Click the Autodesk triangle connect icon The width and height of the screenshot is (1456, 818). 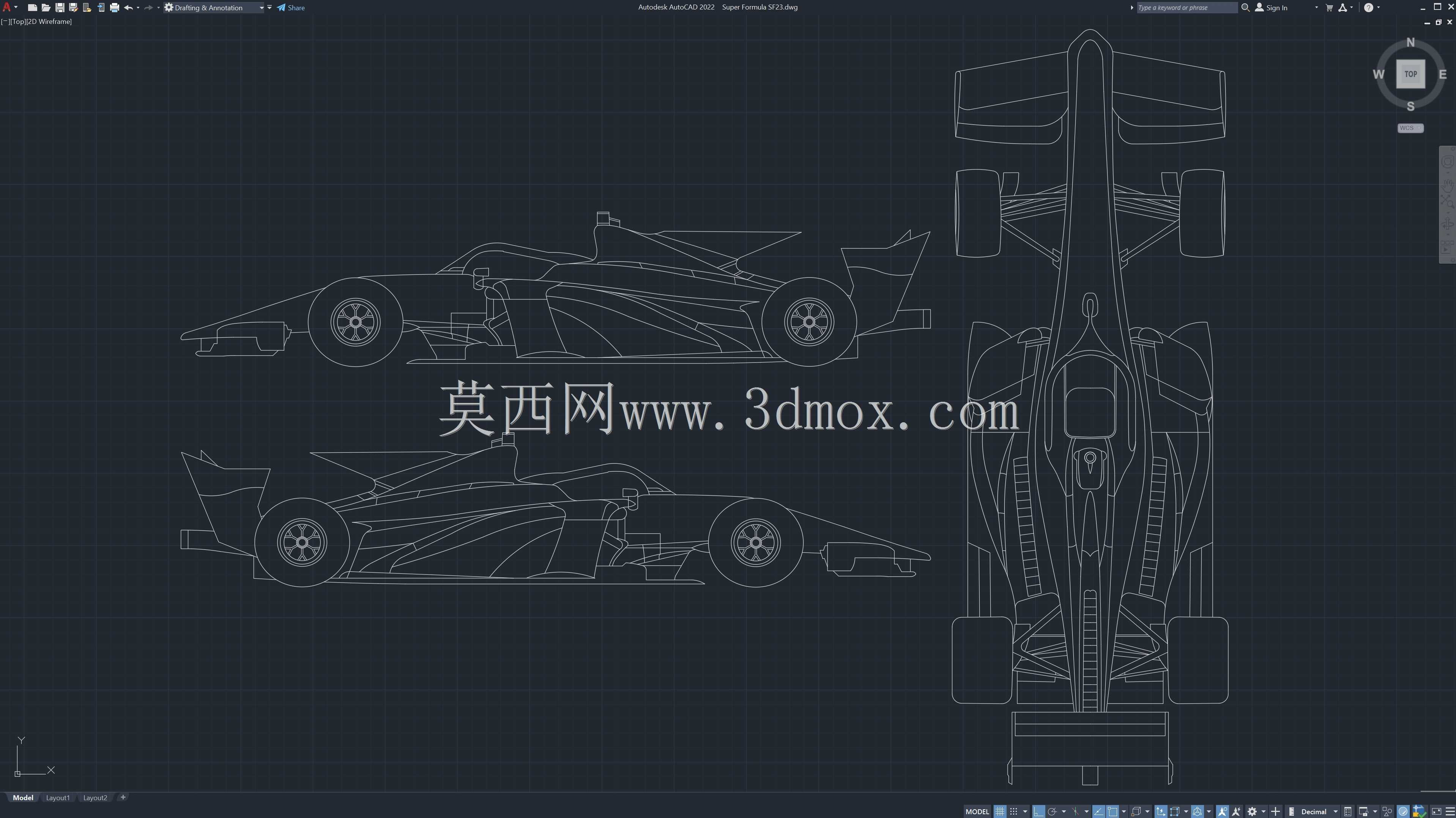pyautogui.click(x=1343, y=7)
